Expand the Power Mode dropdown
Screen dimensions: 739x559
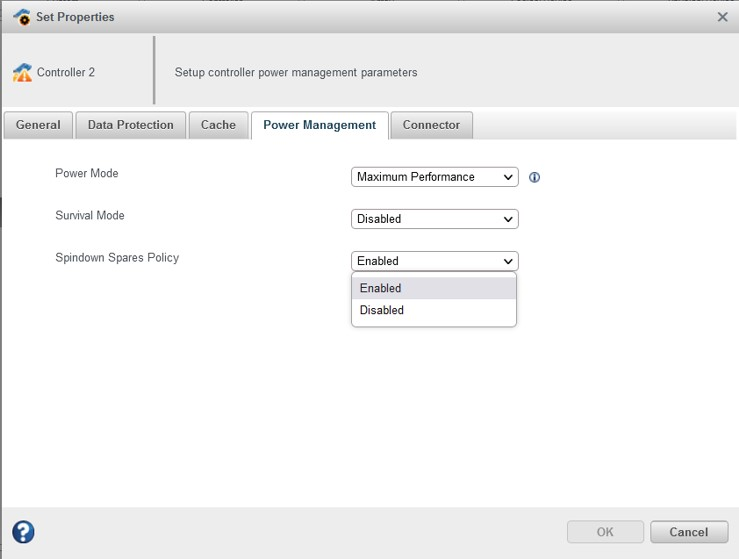(435, 177)
